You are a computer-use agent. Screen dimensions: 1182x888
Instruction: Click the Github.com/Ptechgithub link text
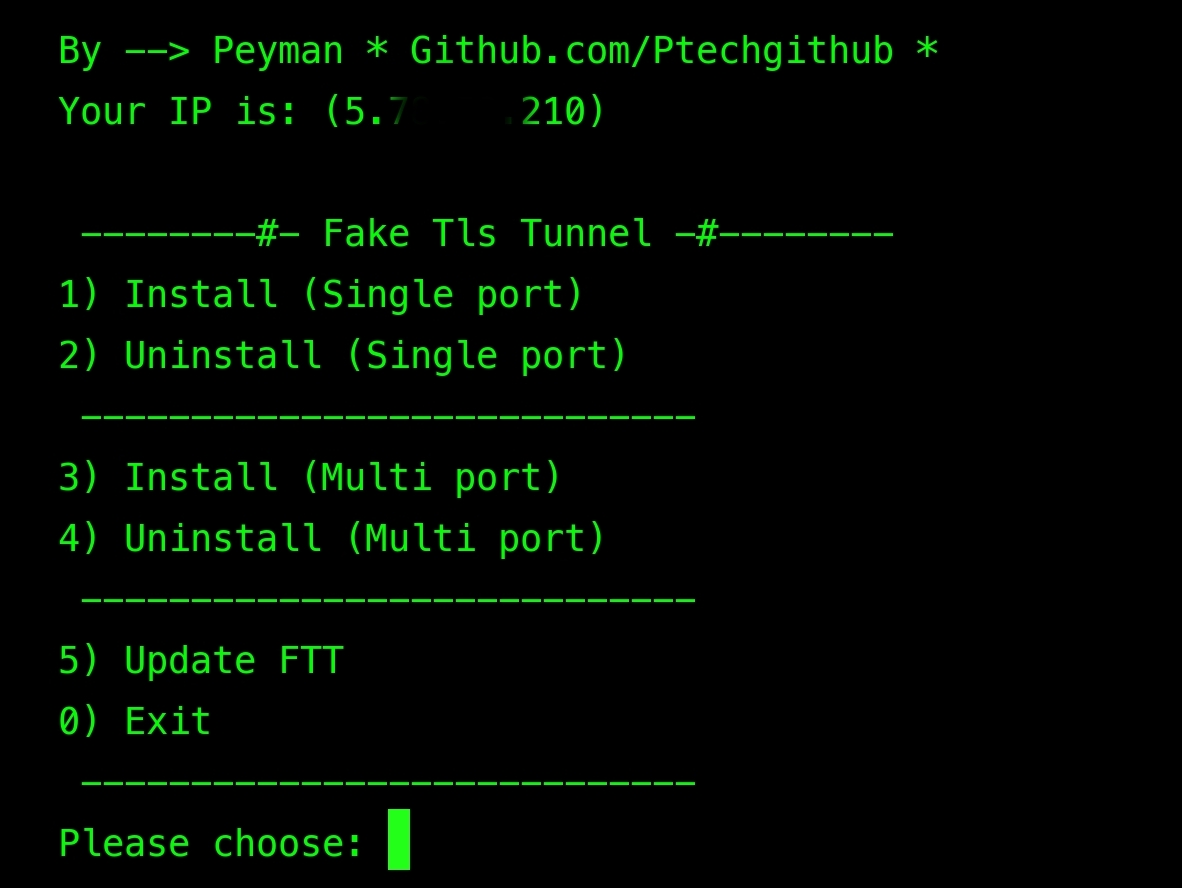652,51
